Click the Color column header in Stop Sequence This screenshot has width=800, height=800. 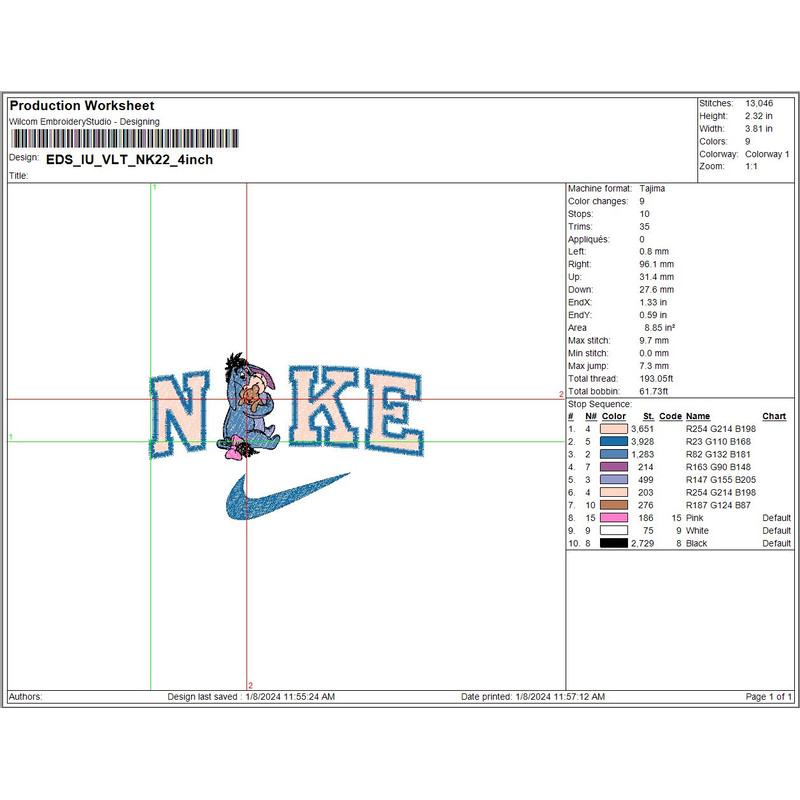coord(614,416)
